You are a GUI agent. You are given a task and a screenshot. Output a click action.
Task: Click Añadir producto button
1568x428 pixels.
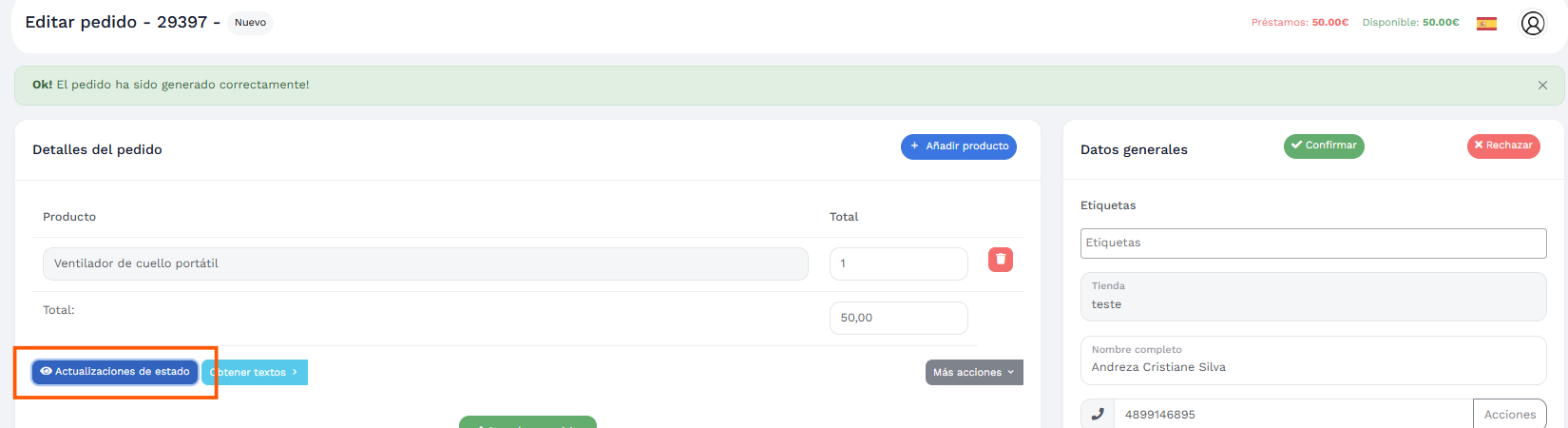click(959, 146)
